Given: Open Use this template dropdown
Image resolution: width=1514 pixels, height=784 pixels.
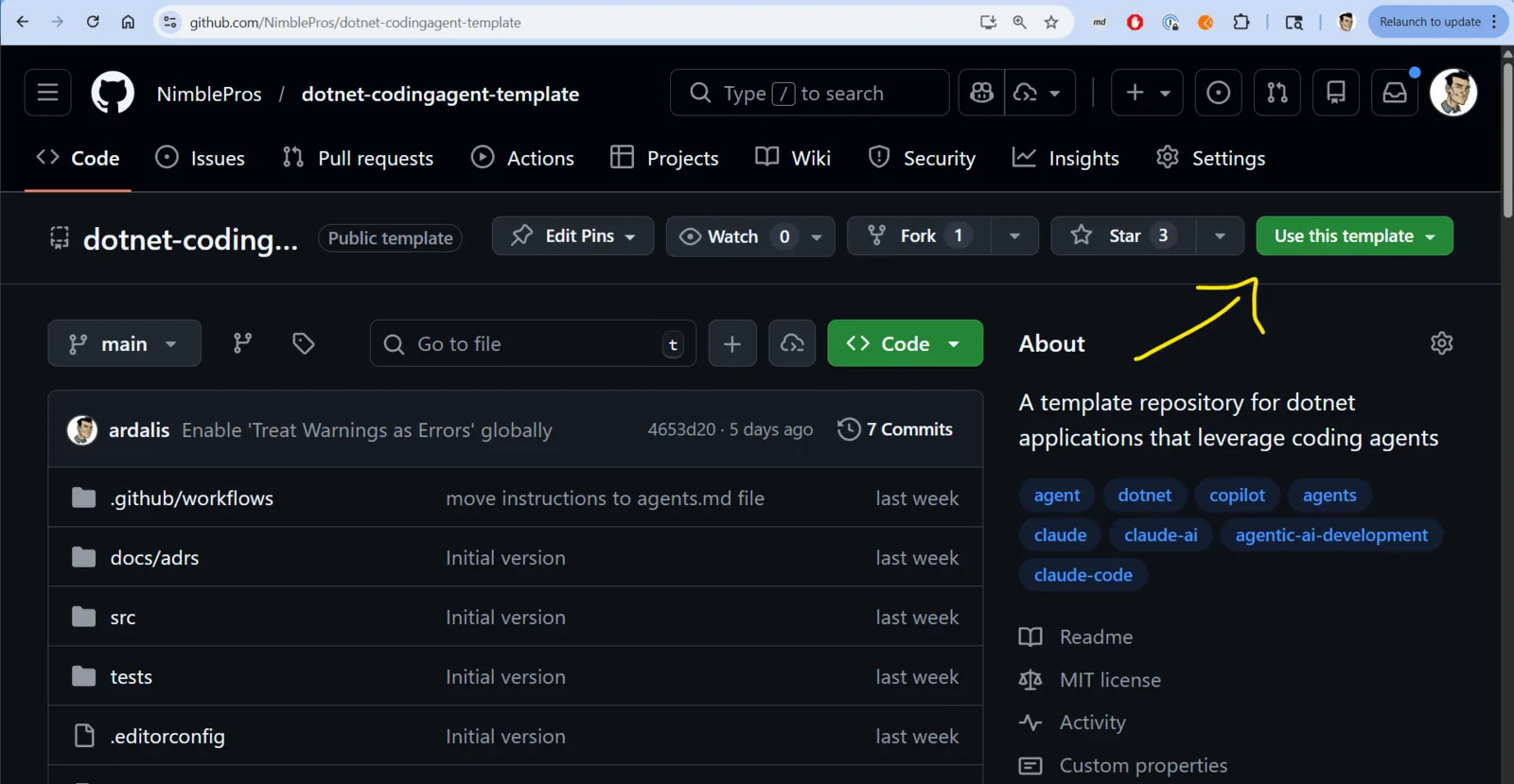Looking at the screenshot, I should click(x=1354, y=236).
